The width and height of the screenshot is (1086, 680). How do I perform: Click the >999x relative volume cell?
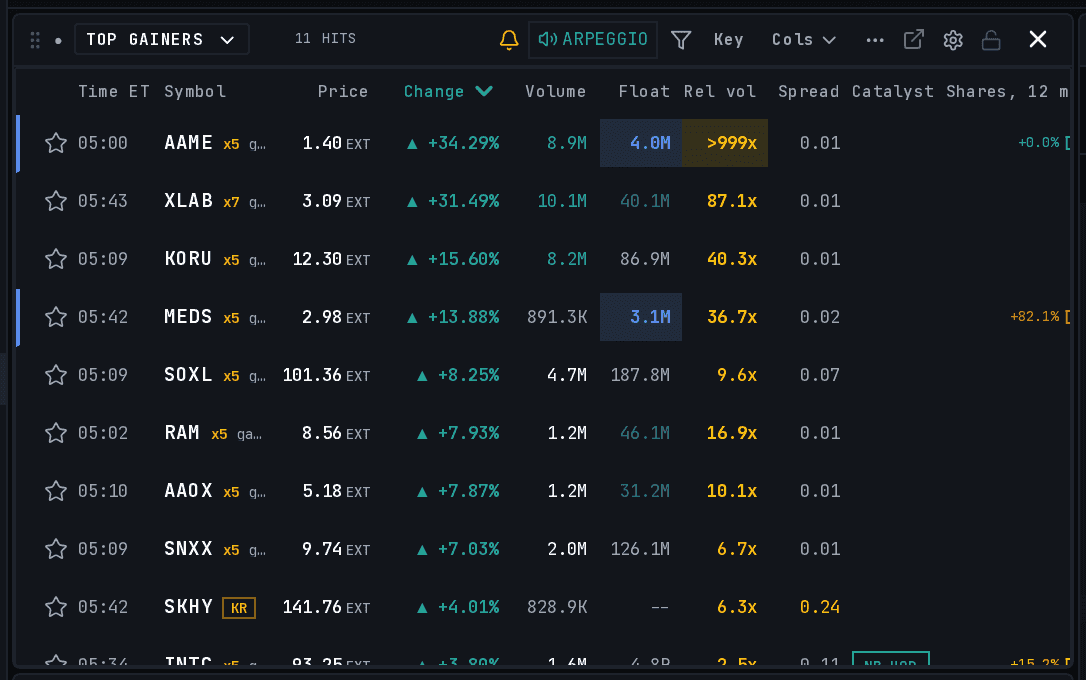pyautogui.click(x=725, y=143)
